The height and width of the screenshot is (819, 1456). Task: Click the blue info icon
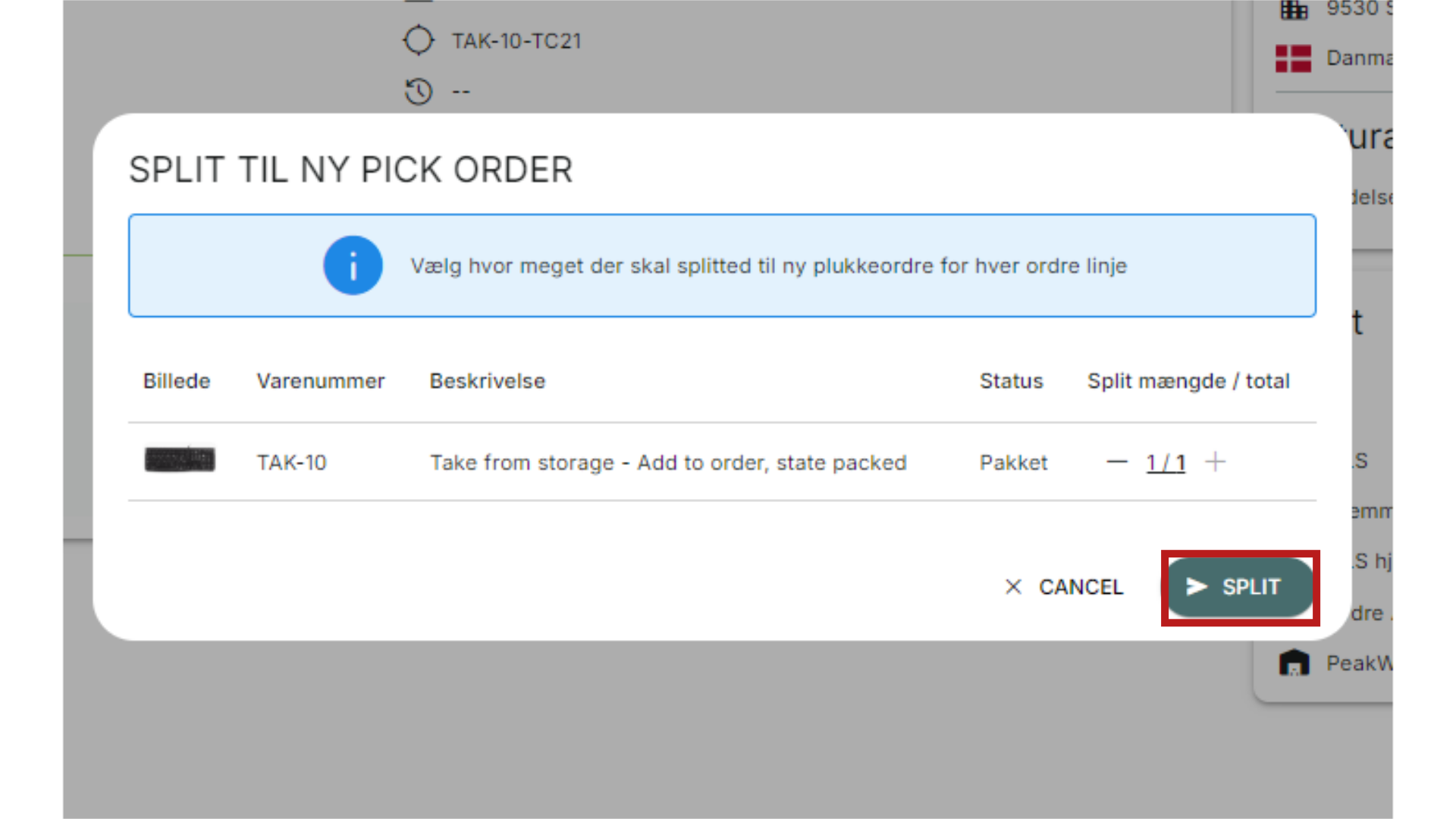[x=353, y=265]
